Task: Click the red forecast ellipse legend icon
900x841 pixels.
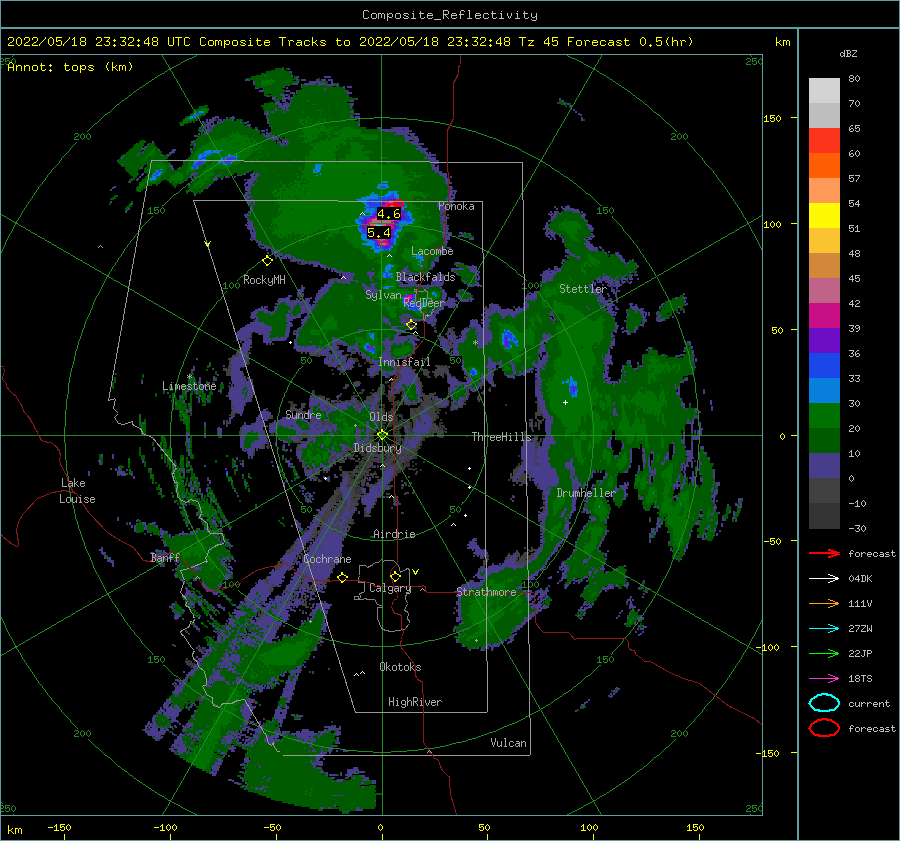Action: pos(824,728)
